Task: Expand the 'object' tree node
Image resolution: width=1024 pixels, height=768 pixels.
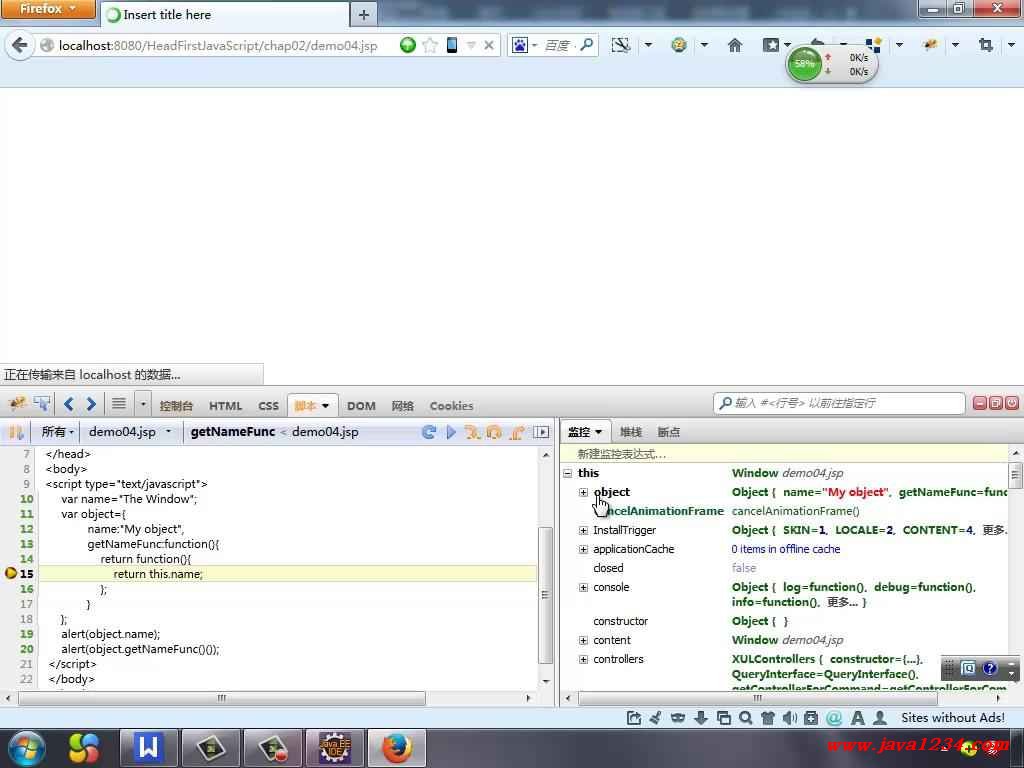Action: tap(583, 492)
